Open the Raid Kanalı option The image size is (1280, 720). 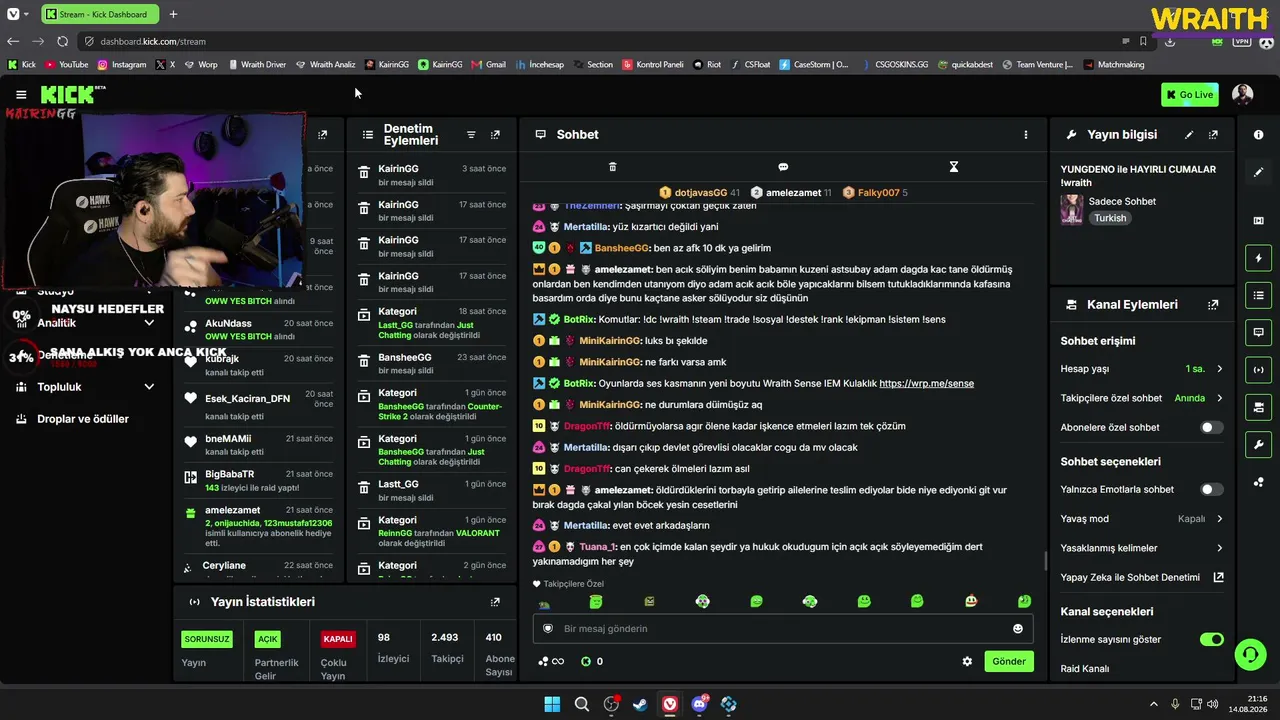tap(1085, 668)
